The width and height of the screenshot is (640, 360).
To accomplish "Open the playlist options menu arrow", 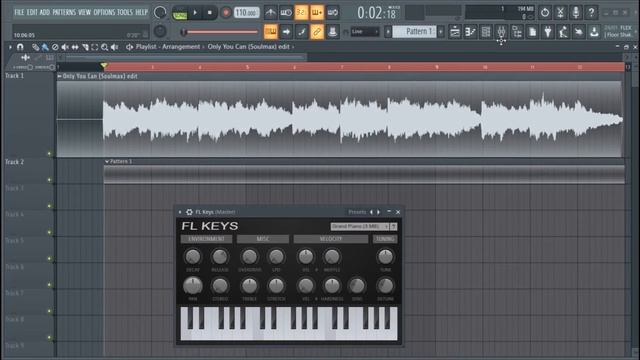I will pos(10,47).
